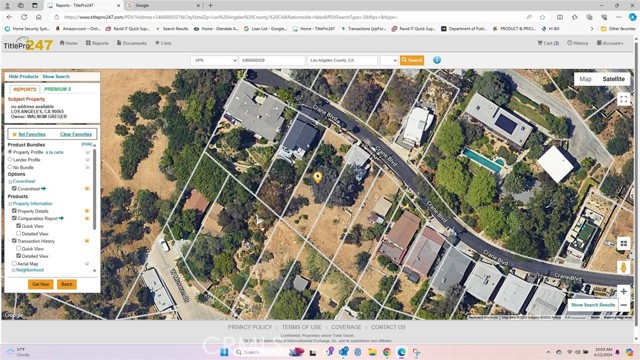Open the map tilt grid icon
640x360 pixels.
click(x=623, y=244)
